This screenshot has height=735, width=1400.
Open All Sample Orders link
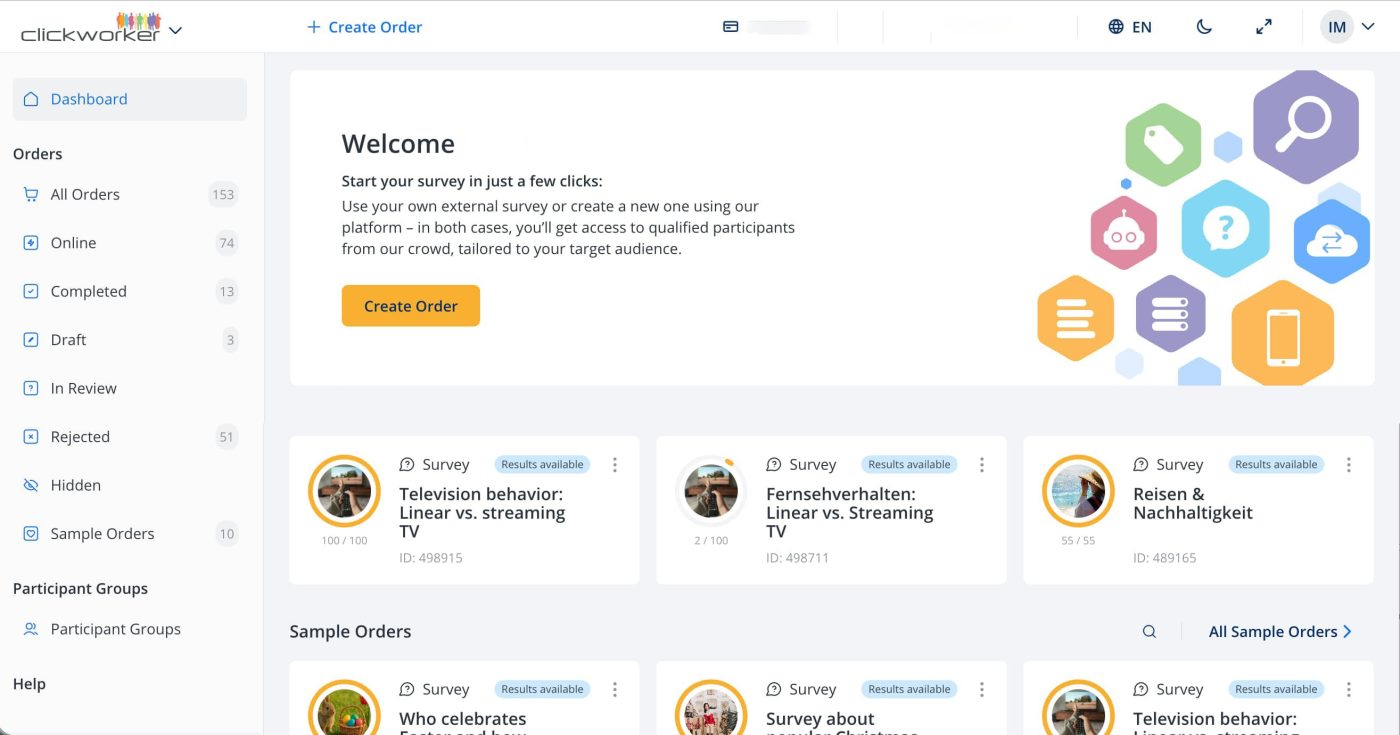click(1280, 632)
